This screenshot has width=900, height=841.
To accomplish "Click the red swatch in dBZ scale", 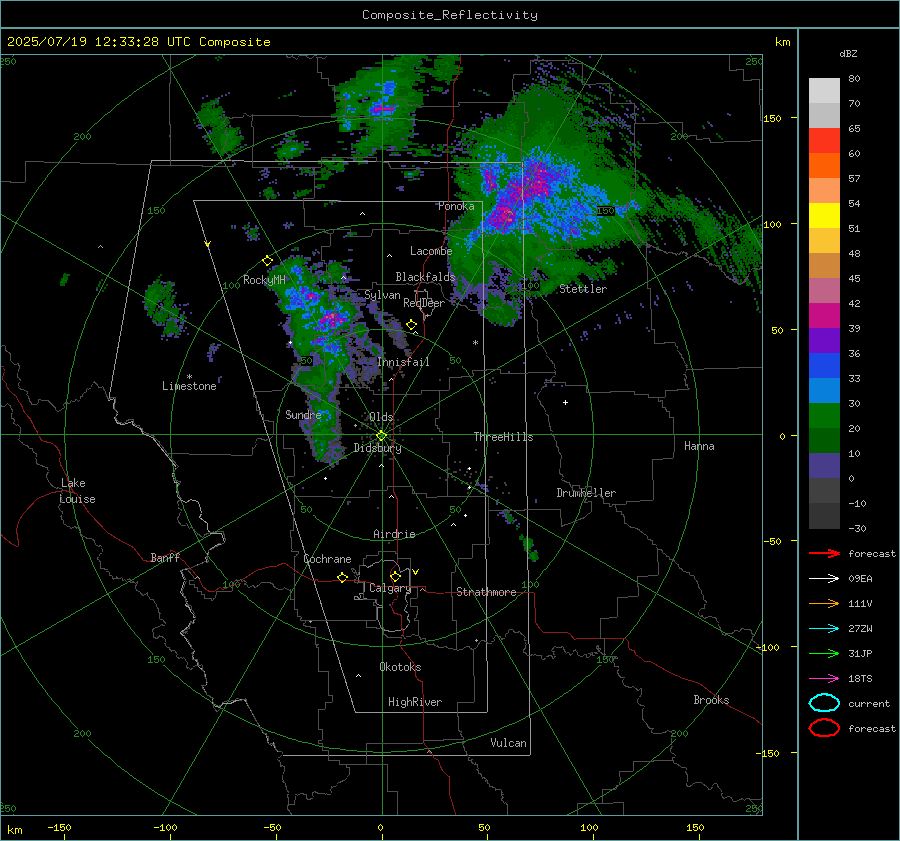I will pyautogui.click(x=824, y=141).
